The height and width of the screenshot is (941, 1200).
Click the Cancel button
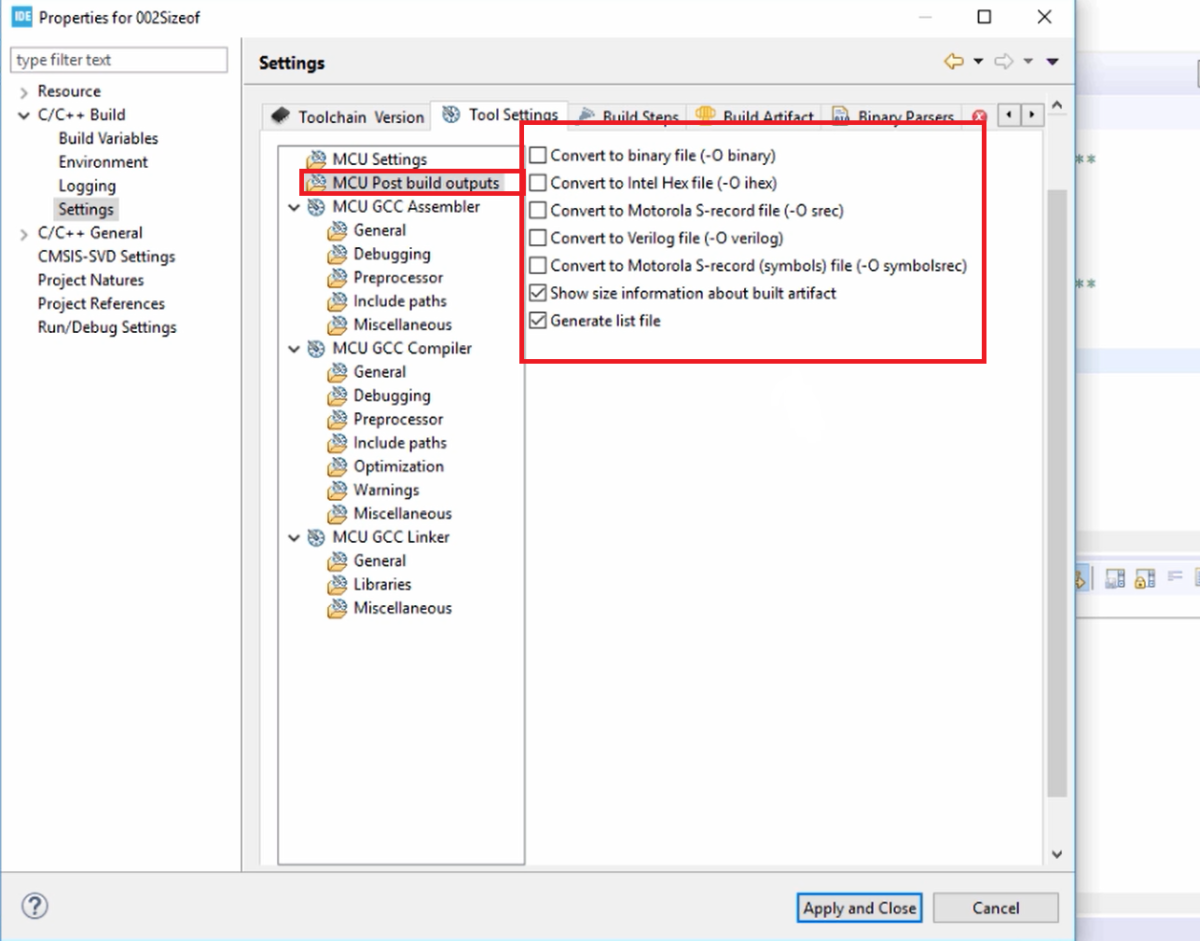pyautogui.click(x=996, y=908)
